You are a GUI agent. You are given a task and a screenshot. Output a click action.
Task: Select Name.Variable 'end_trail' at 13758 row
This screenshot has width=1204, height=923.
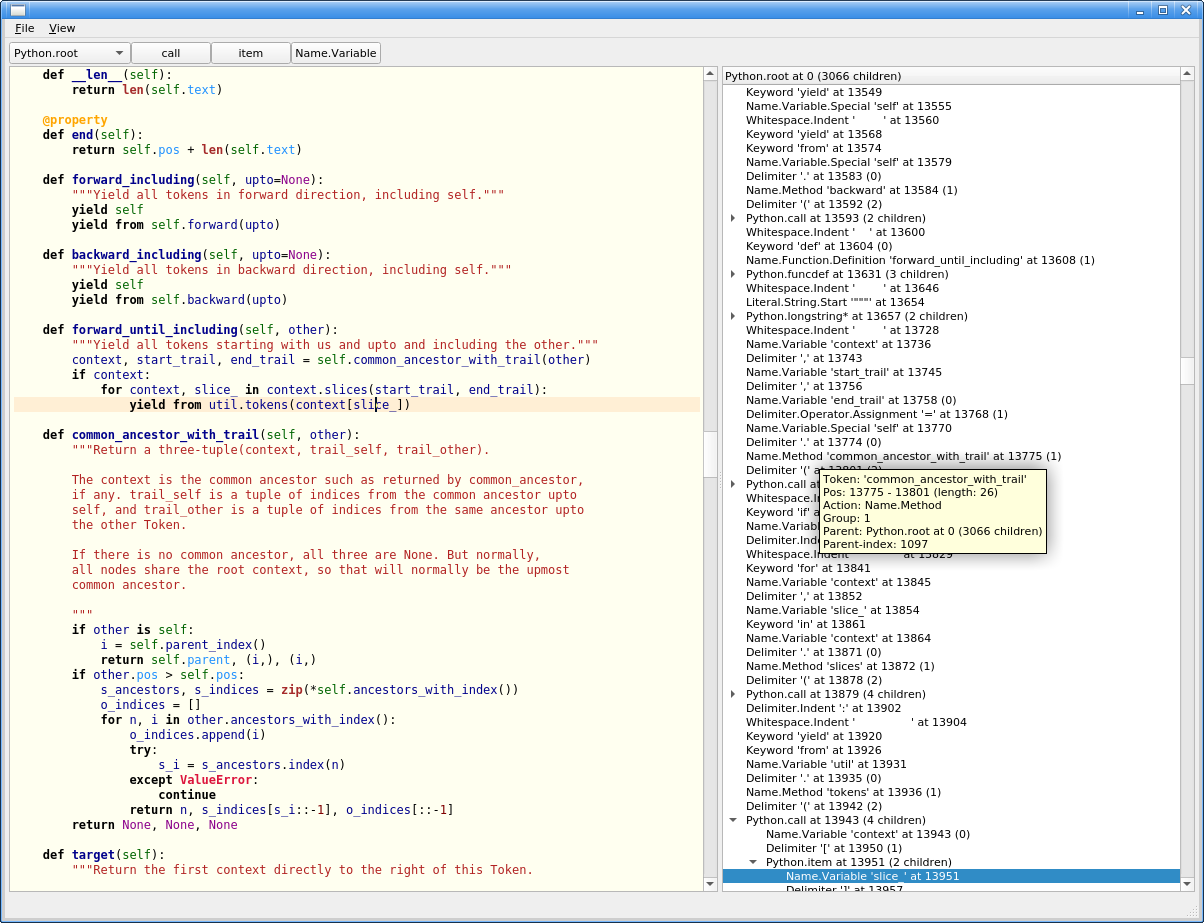pyautogui.click(x=951, y=400)
